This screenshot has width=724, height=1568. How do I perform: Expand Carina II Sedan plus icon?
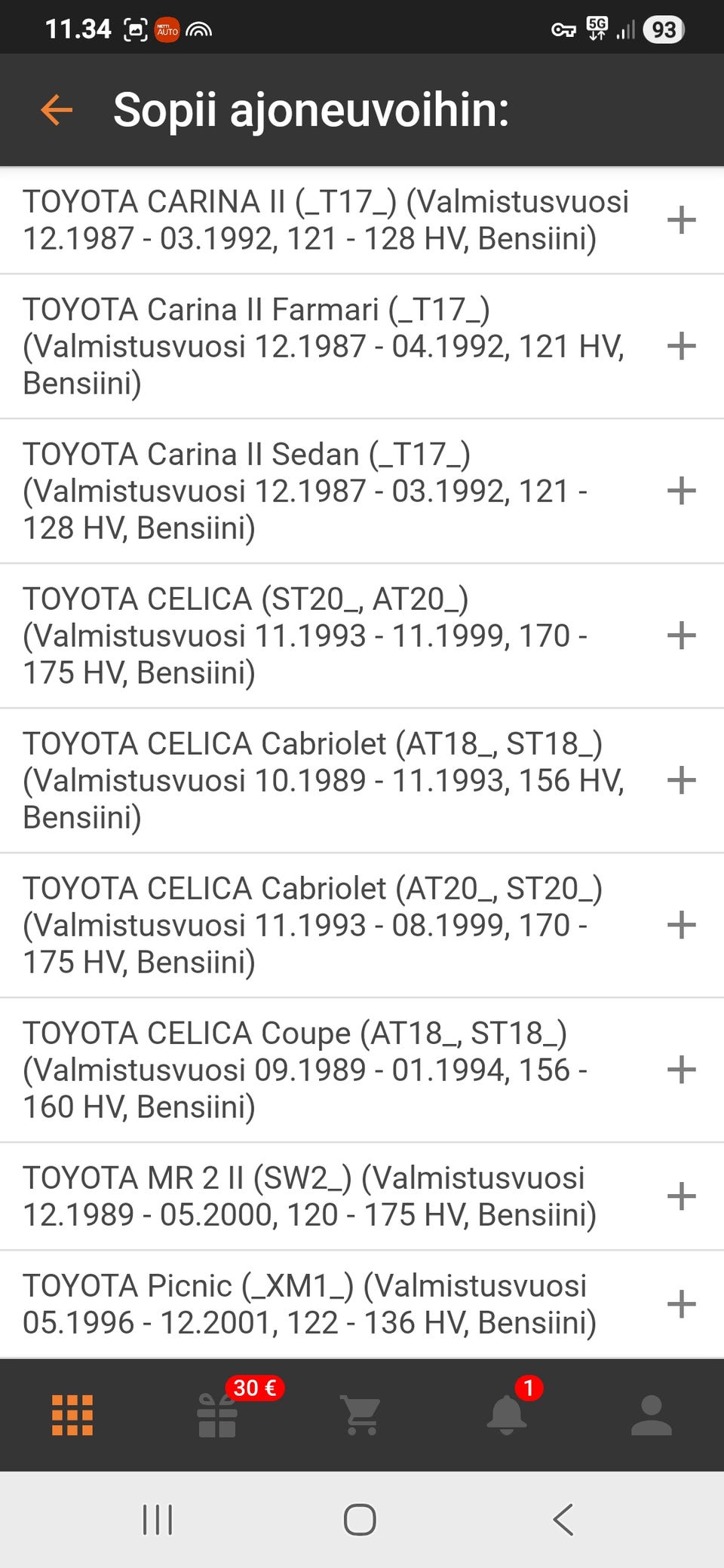click(x=681, y=491)
